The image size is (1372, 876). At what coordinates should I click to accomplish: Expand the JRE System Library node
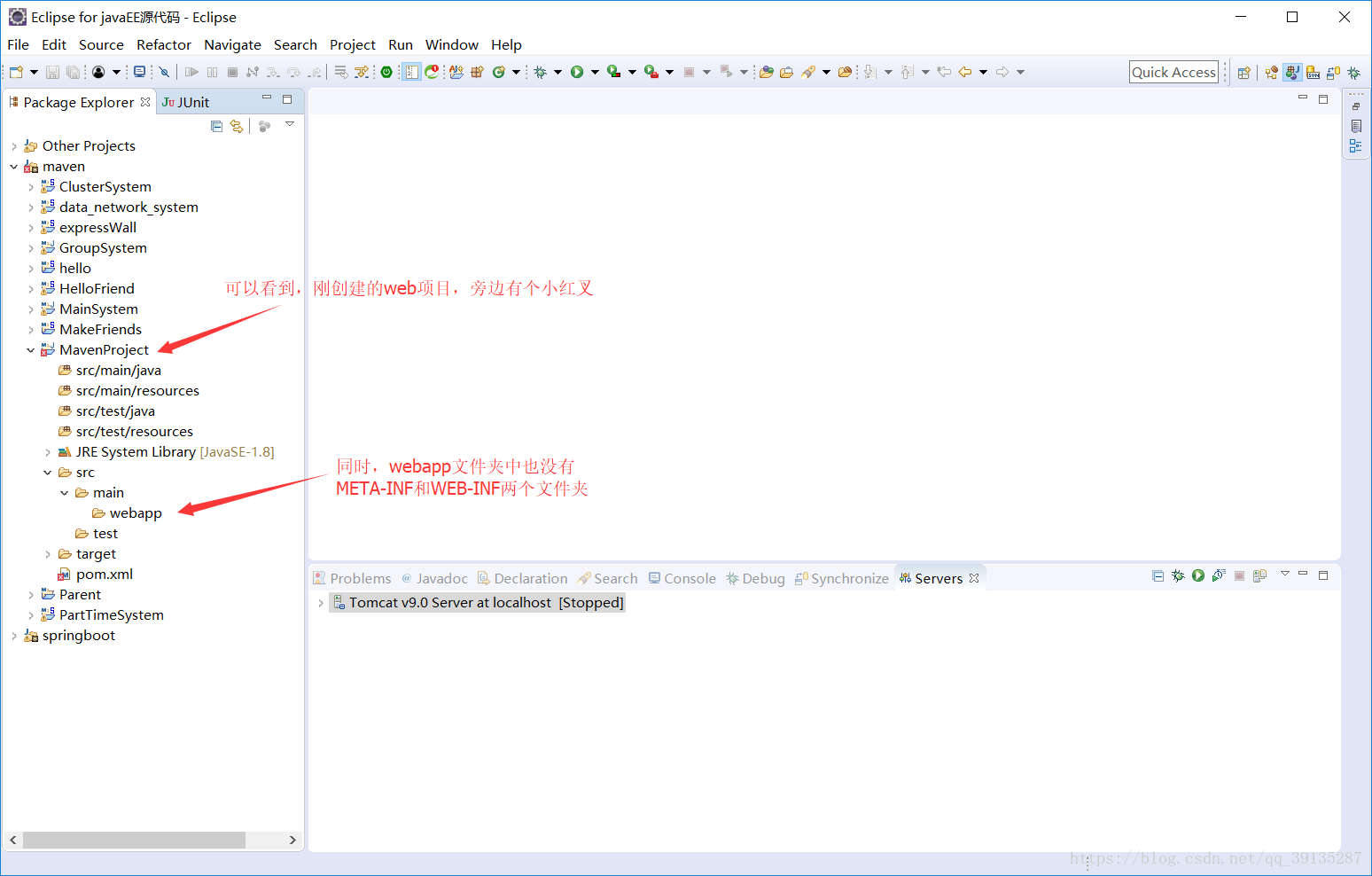[x=48, y=452]
